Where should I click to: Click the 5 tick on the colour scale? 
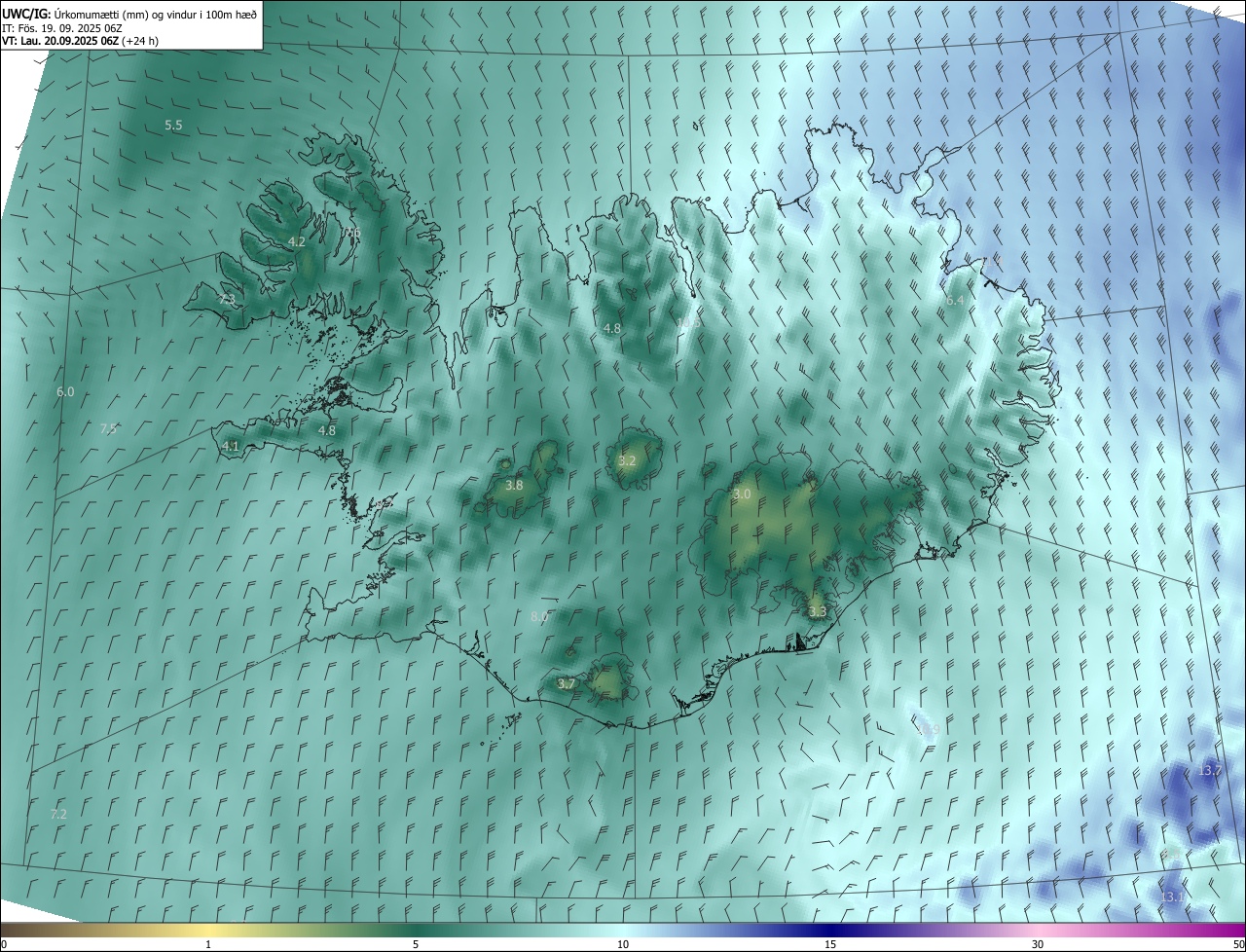(416, 944)
